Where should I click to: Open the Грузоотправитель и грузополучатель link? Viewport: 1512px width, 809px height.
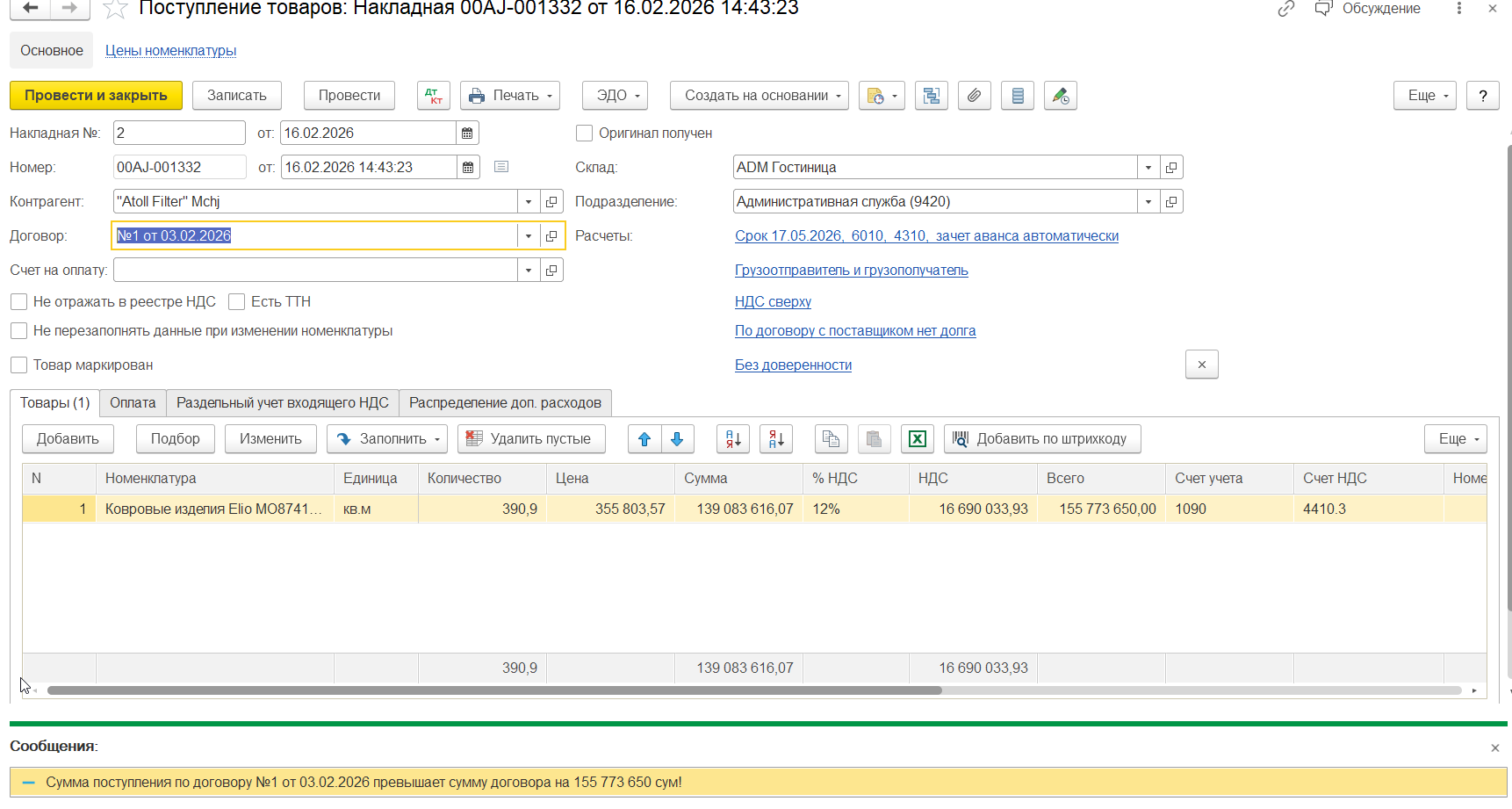(x=852, y=271)
